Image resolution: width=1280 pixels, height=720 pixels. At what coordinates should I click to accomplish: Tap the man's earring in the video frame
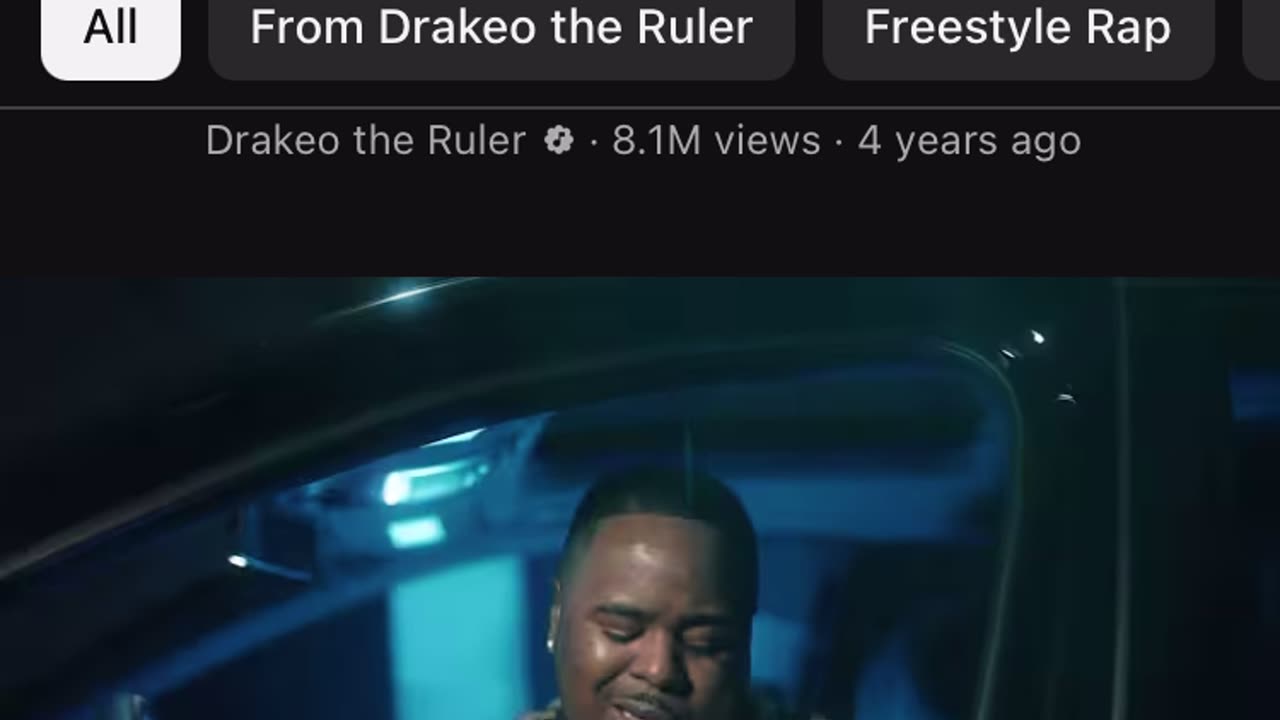pos(553,644)
